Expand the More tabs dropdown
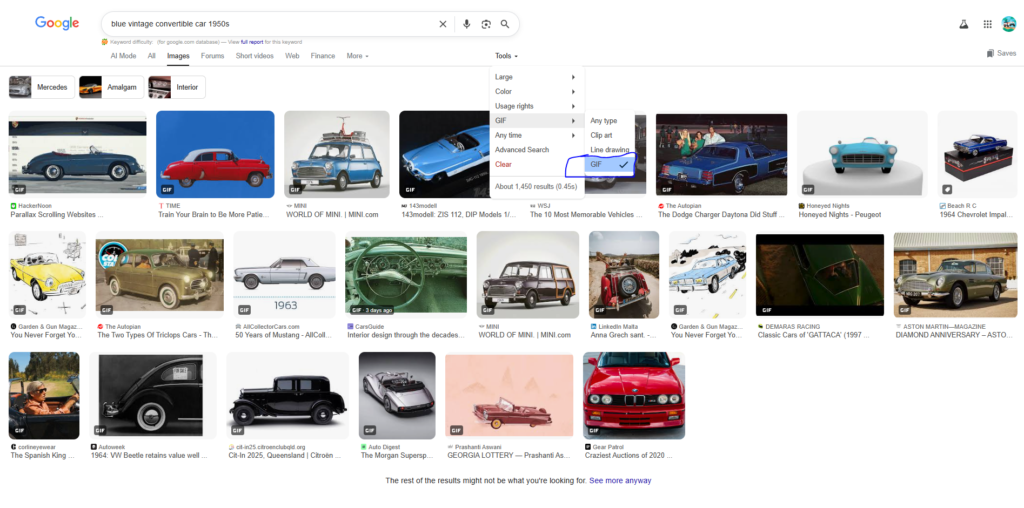 (357, 56)
